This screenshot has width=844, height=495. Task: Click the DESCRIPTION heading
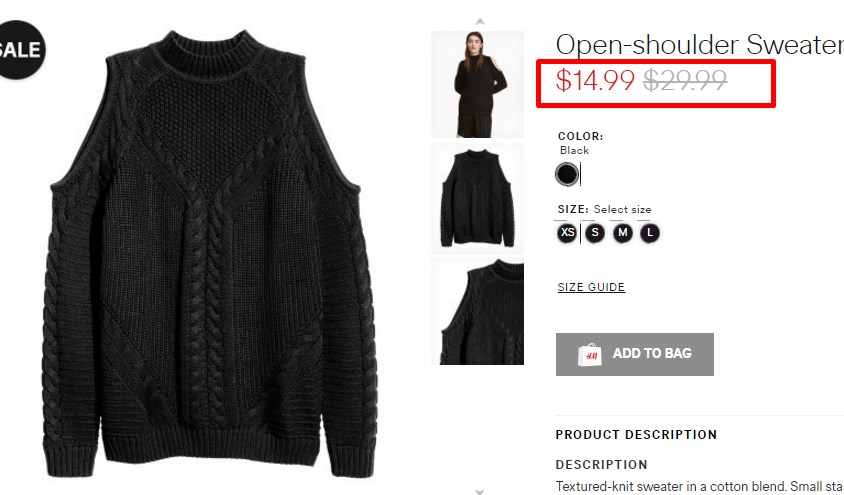point(601,464)
